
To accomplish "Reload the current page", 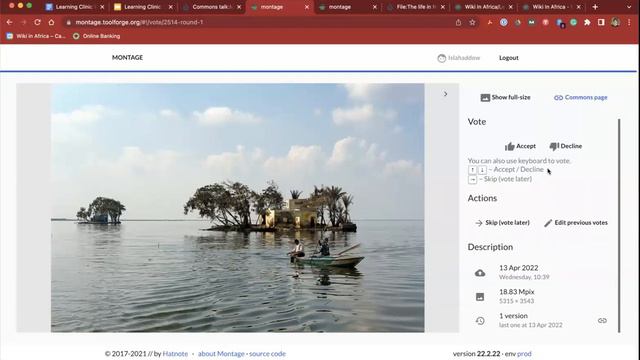I will (37, 22).
